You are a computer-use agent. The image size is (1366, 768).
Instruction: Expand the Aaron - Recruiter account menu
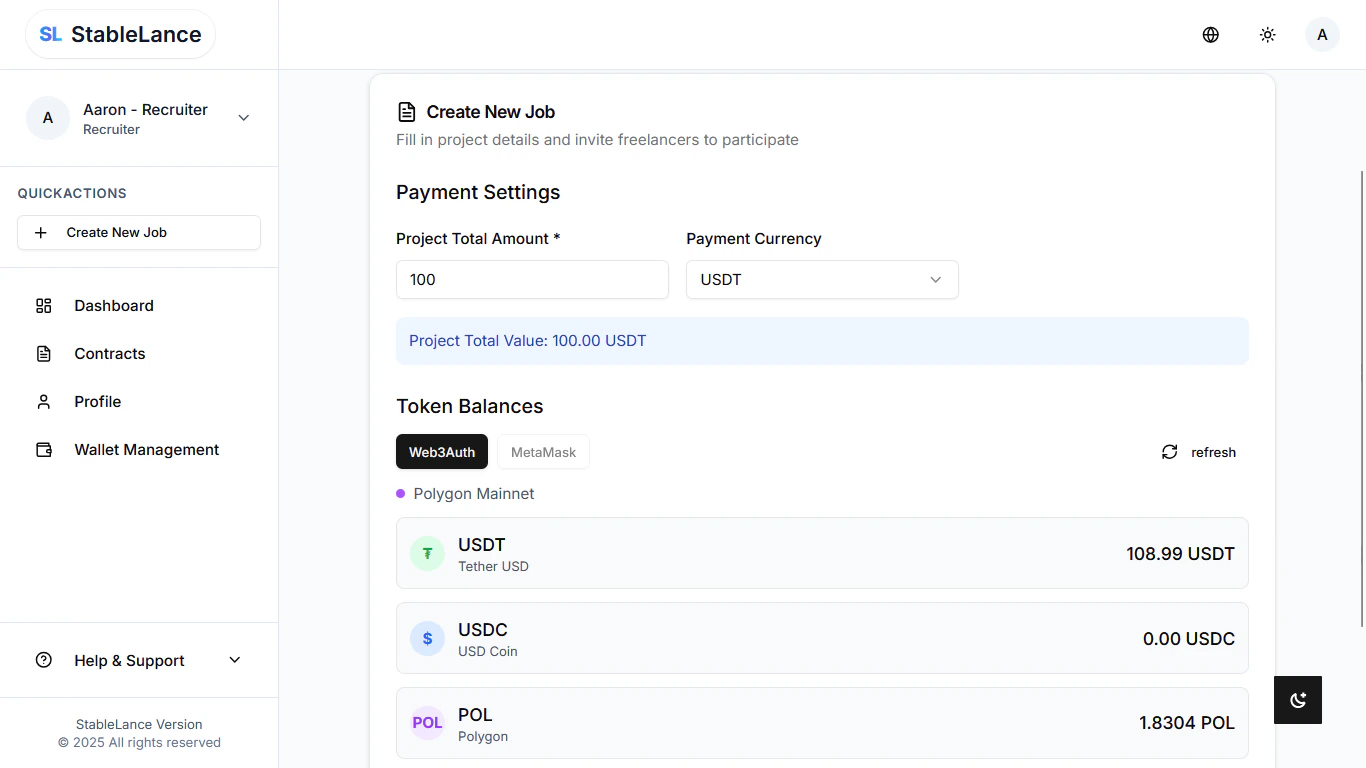[243, 117]
